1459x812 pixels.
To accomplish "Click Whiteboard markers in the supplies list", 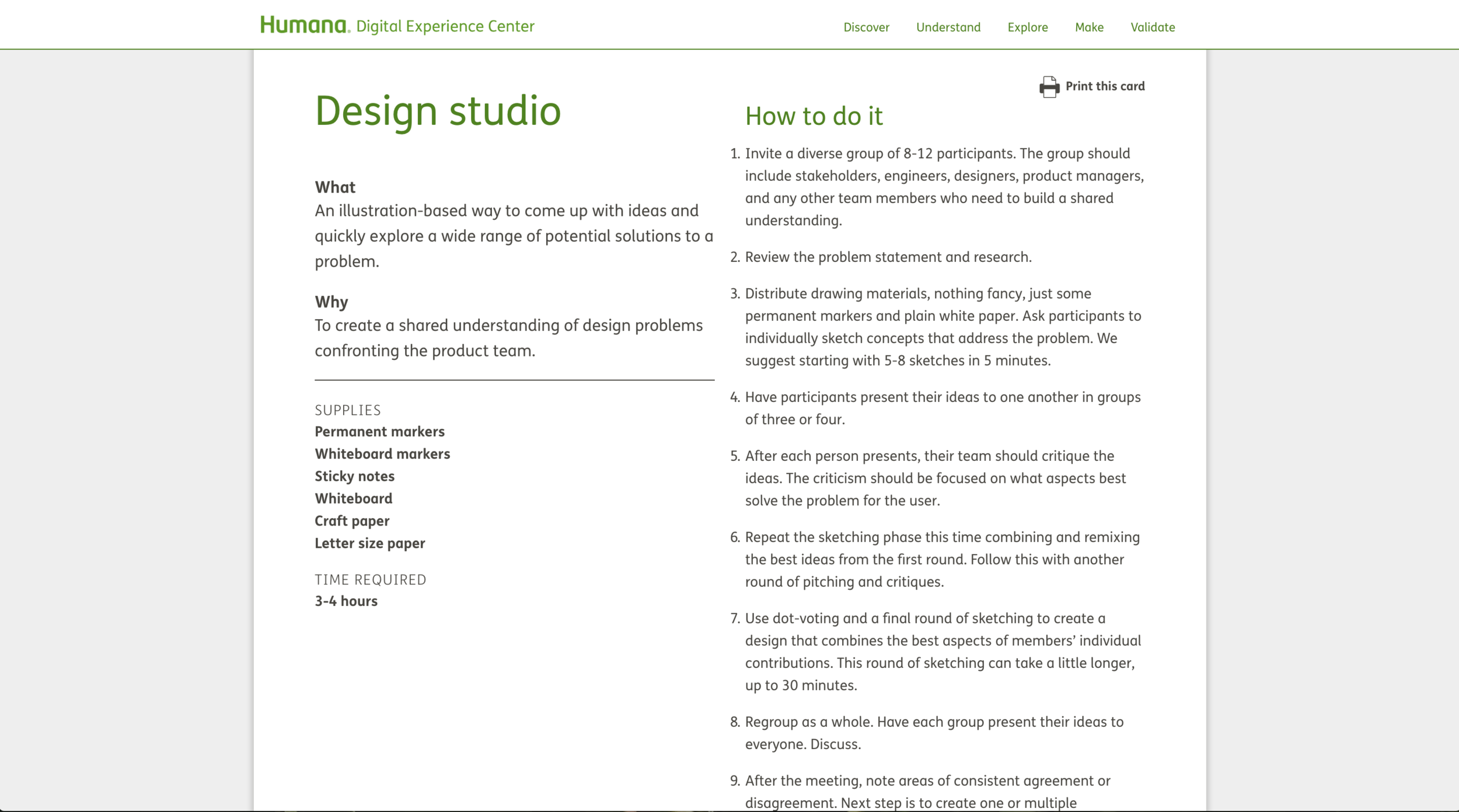I will (x=382, y=454).
